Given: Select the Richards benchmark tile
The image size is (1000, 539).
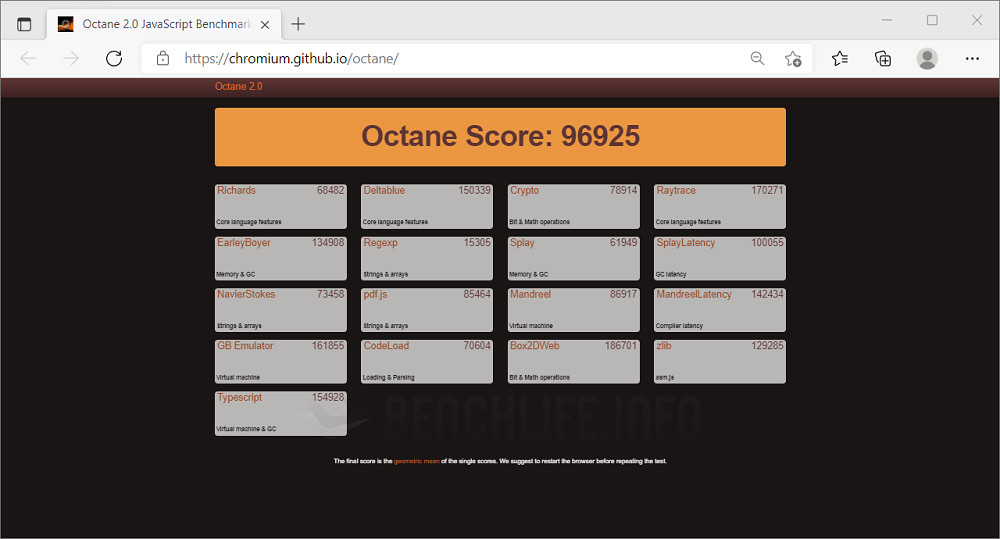Looking at the screenshot, I should click(281, 205).
